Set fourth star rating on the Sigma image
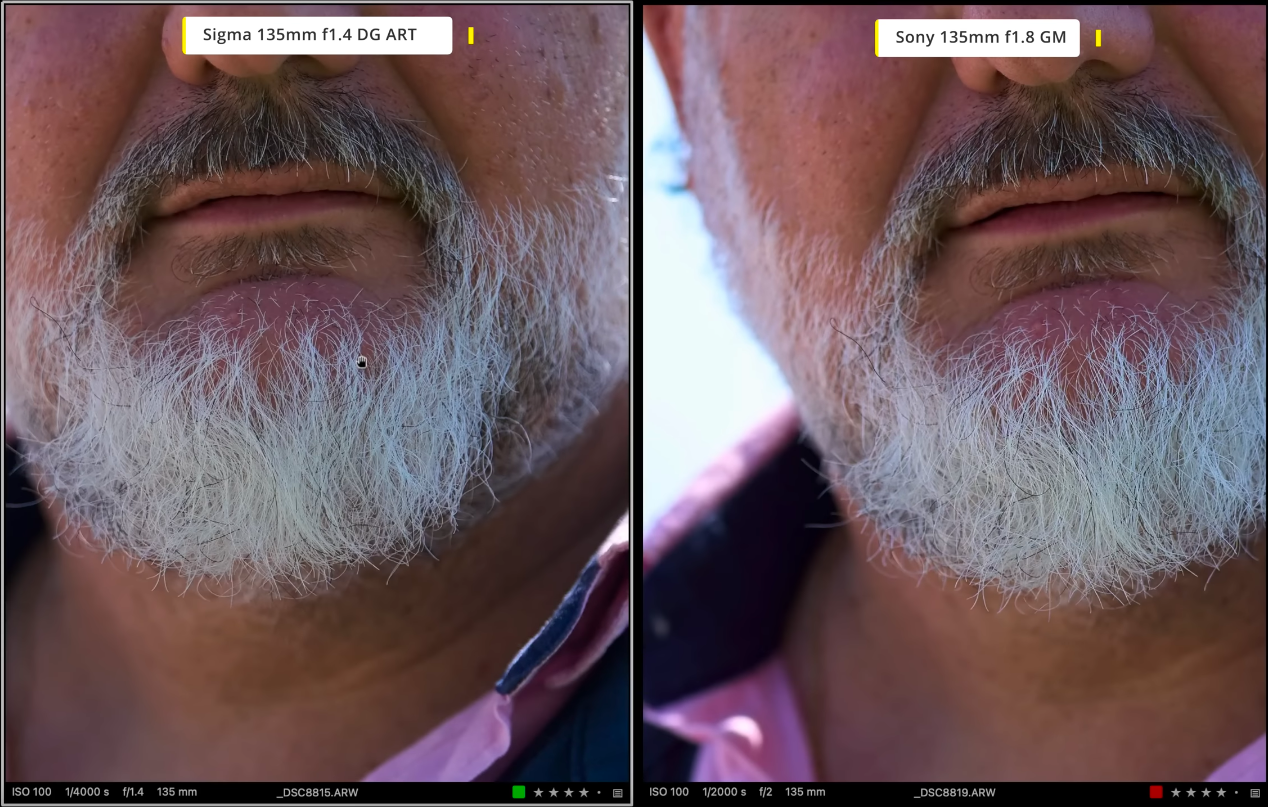1268x807 pixels. (583, 792)
